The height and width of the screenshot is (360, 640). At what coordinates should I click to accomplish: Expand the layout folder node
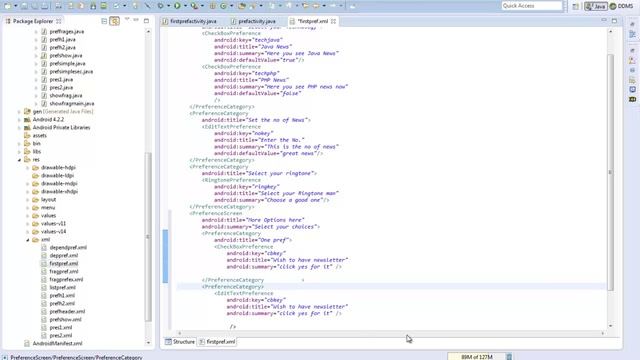(28, 200)
